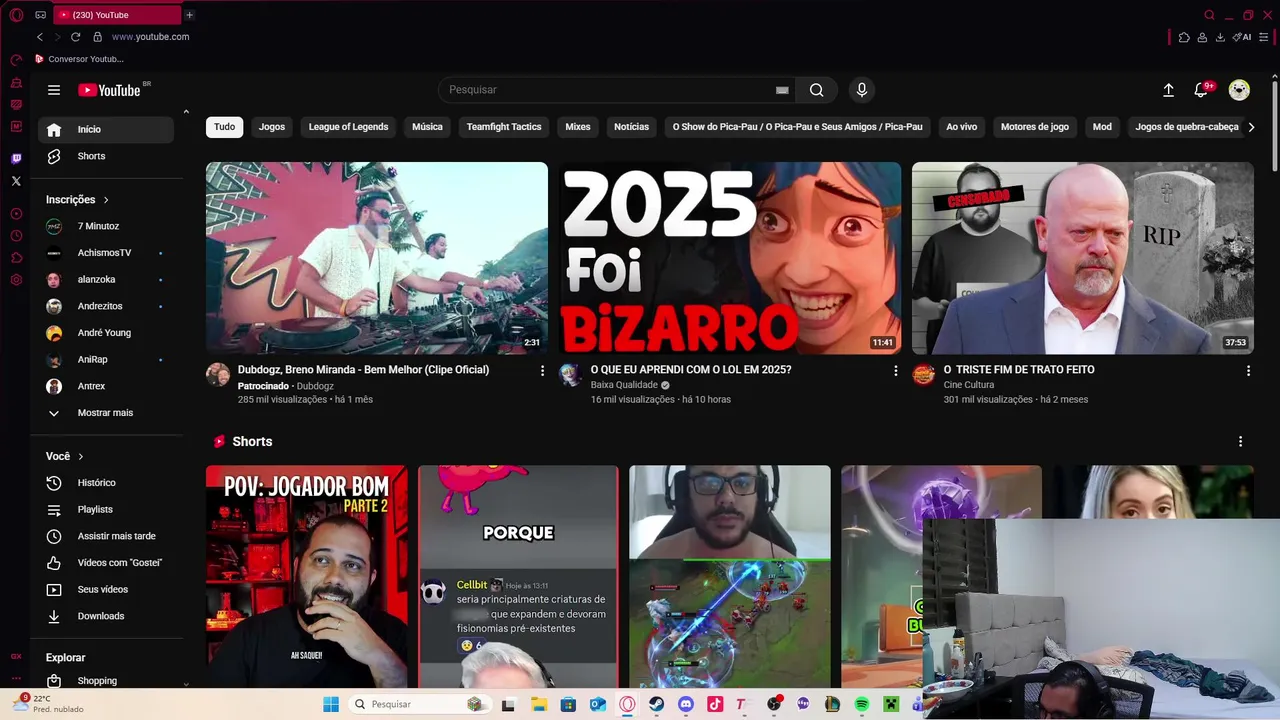Viewport: 1280px width, 720px height.
Task: Open File Explorer from the taskbar
Action: click(538, 704)
